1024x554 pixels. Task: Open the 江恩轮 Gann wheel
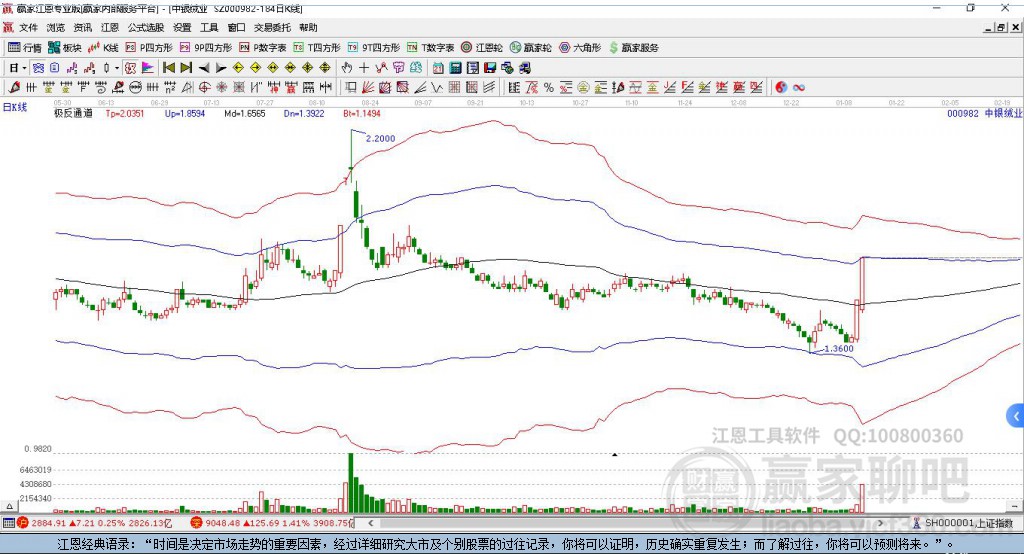click(482, 48)
